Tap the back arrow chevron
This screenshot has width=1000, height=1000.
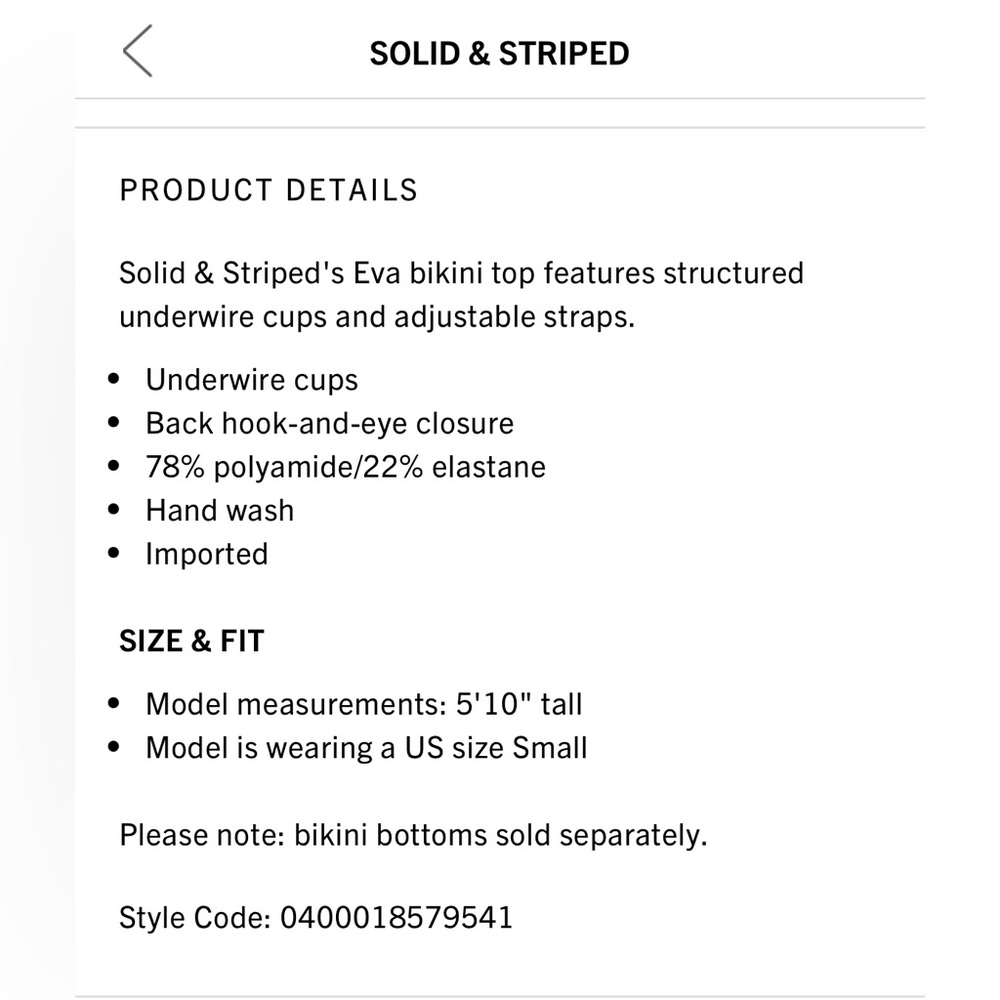pyautogui.click(x=138, y=52)
